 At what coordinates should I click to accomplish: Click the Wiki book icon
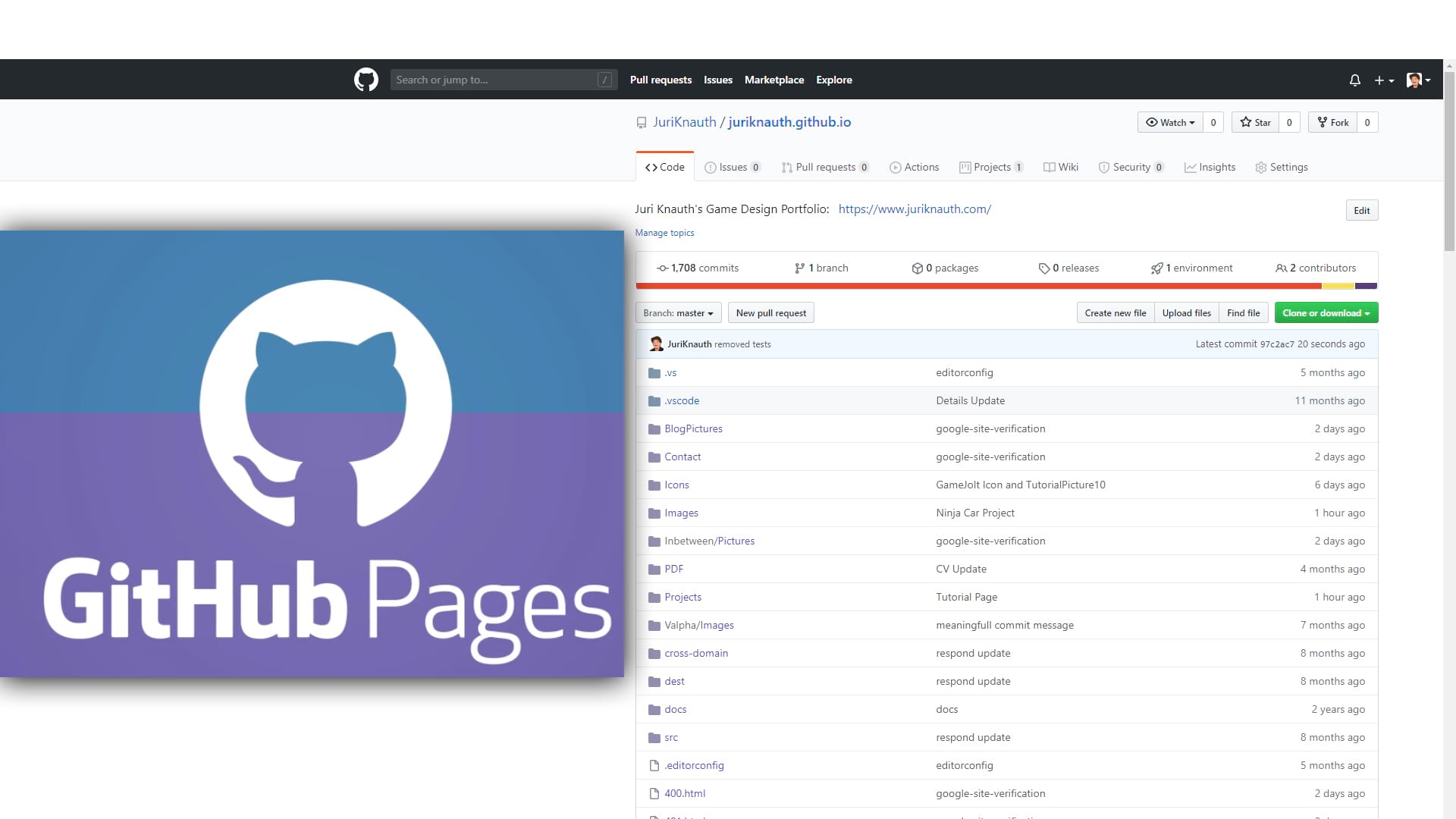1049,168
